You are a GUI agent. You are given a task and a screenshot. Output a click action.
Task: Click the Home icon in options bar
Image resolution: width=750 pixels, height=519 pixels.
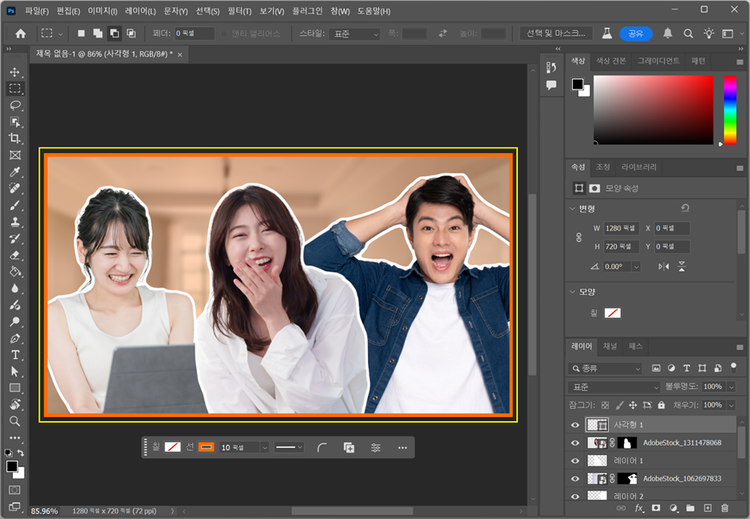[x=20, y=33]
